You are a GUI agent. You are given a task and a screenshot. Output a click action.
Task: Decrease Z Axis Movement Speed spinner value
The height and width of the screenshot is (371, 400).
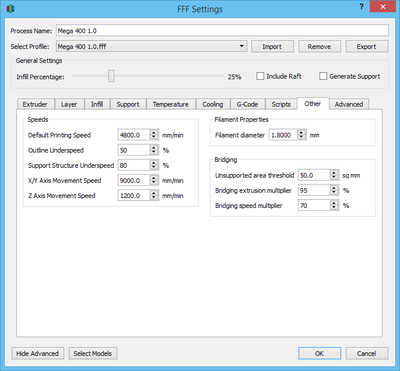click(154, 198)
